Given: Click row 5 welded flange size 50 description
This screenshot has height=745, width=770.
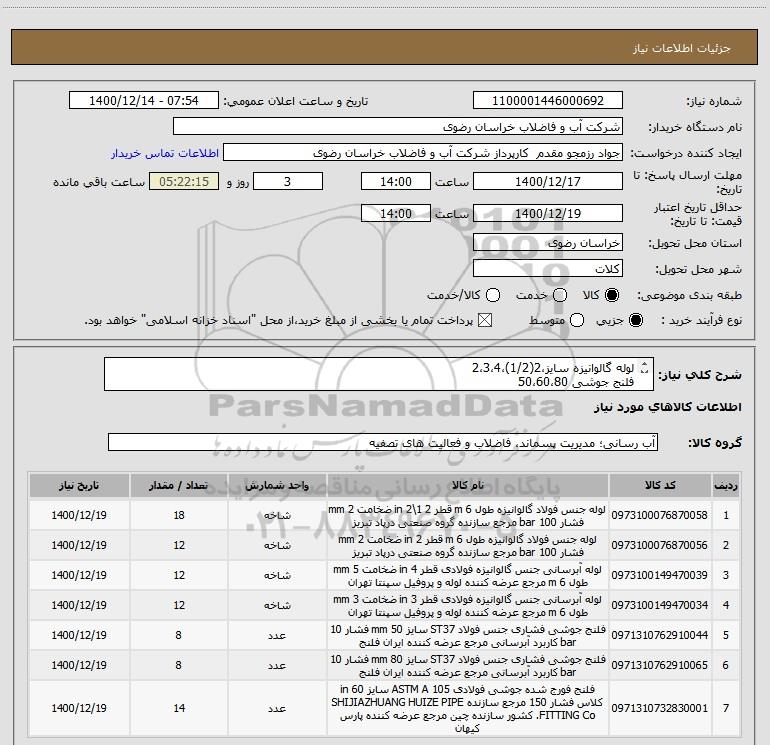Looking at the screenshot, I should click(468, 635).
